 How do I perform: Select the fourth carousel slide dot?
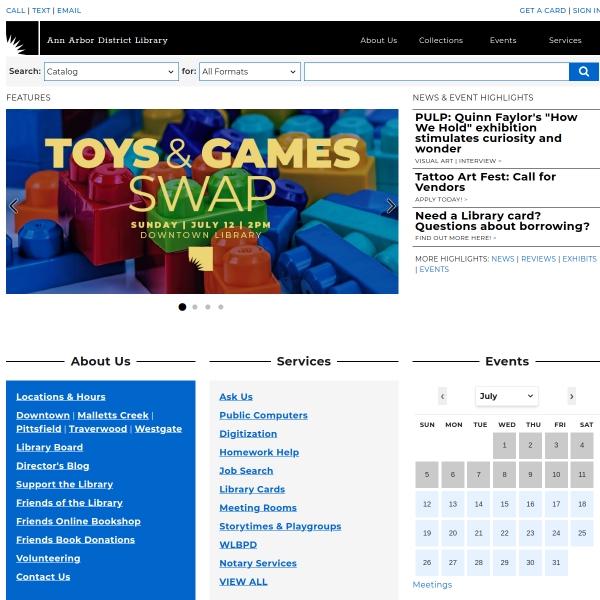(x=221, y=307)
